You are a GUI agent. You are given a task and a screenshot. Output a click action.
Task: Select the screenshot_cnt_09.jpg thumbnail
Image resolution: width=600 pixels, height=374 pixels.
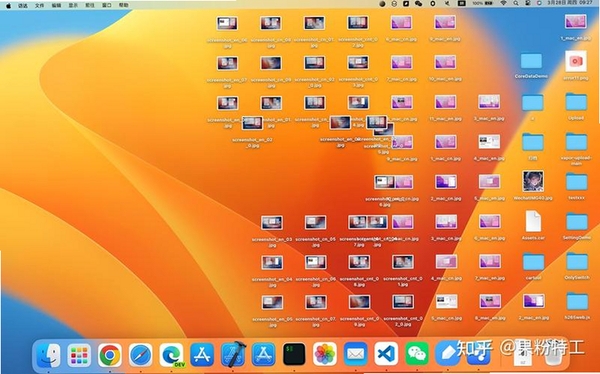click(359, 302)
